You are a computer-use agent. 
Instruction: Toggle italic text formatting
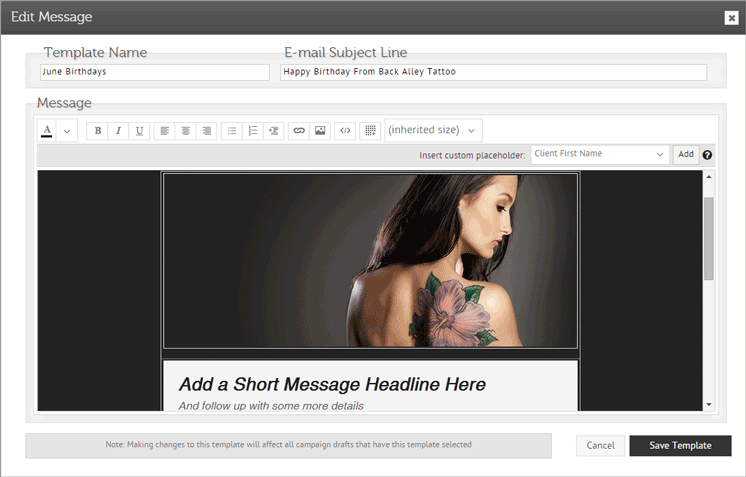pyautogui.click(x=118, y=131)
